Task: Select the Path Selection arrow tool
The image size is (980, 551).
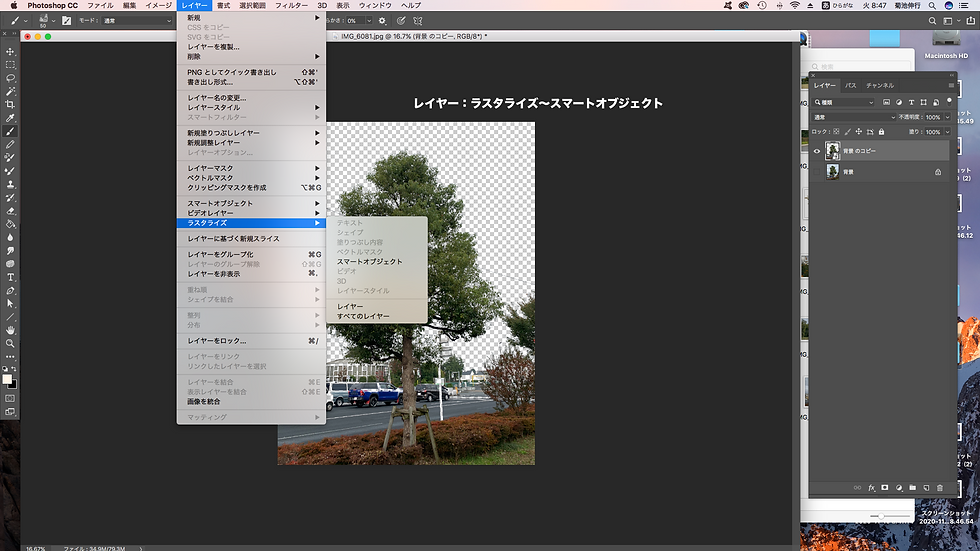Action: click(x=10, y=304)
